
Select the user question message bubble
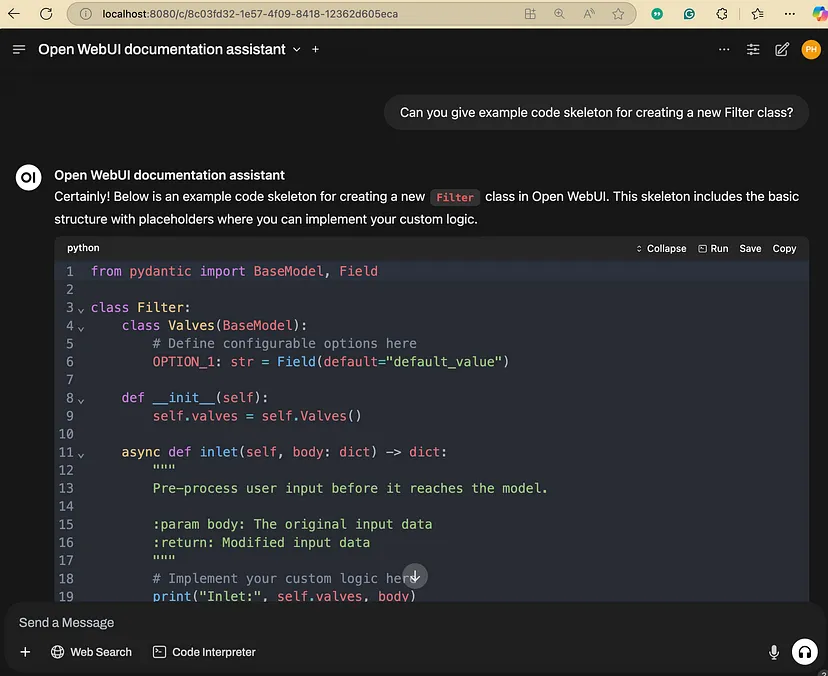coord(596,112)
